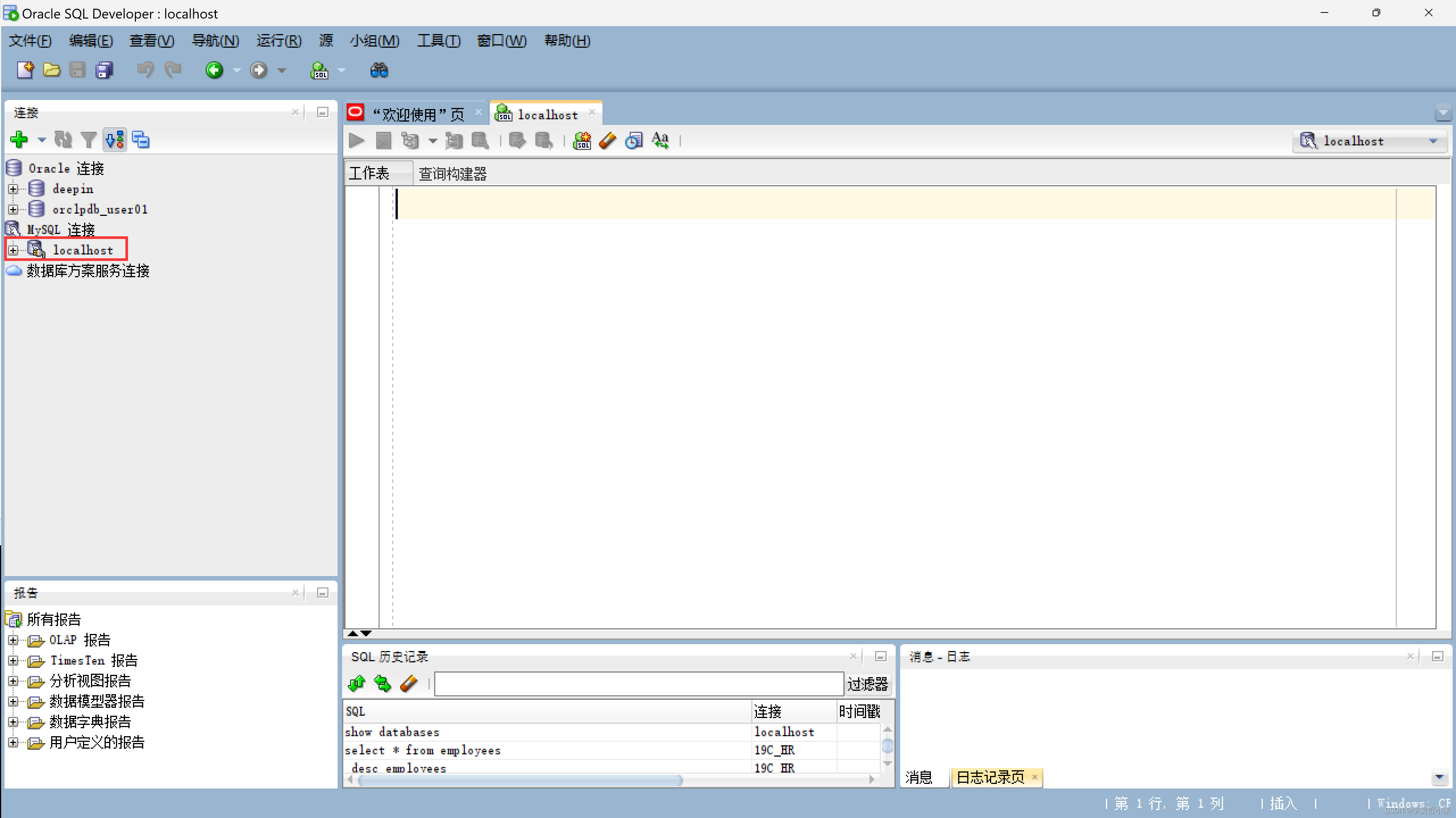1456x818 pixels.
Task: Click the Clear eraser icon in worksheet toolbar
Action: click(608, 140)
